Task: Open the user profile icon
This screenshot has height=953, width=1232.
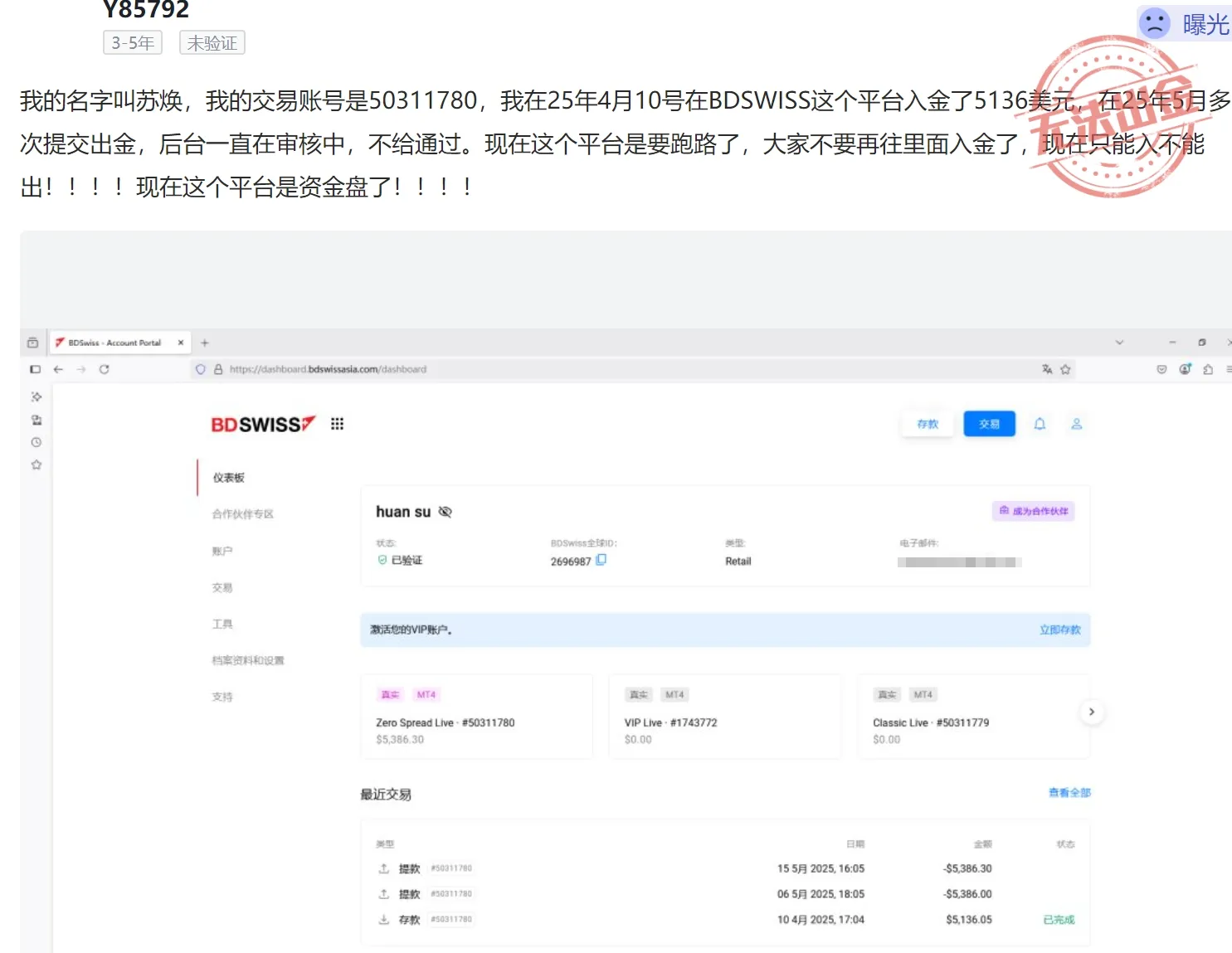Action: (x=1076, y=424)
